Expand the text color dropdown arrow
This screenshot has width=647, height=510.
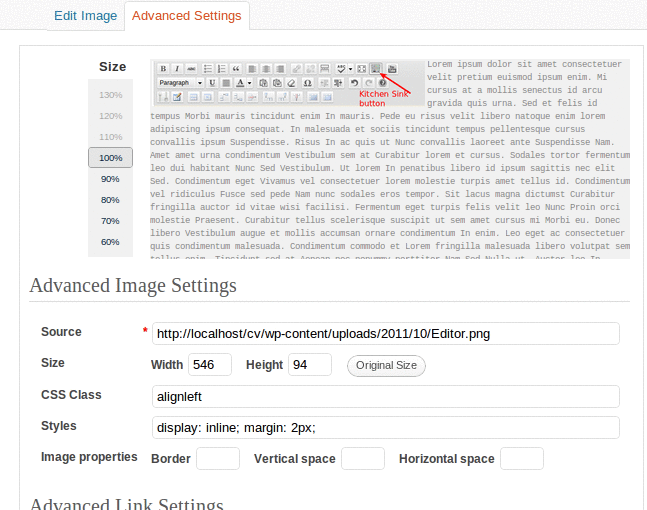249,82
